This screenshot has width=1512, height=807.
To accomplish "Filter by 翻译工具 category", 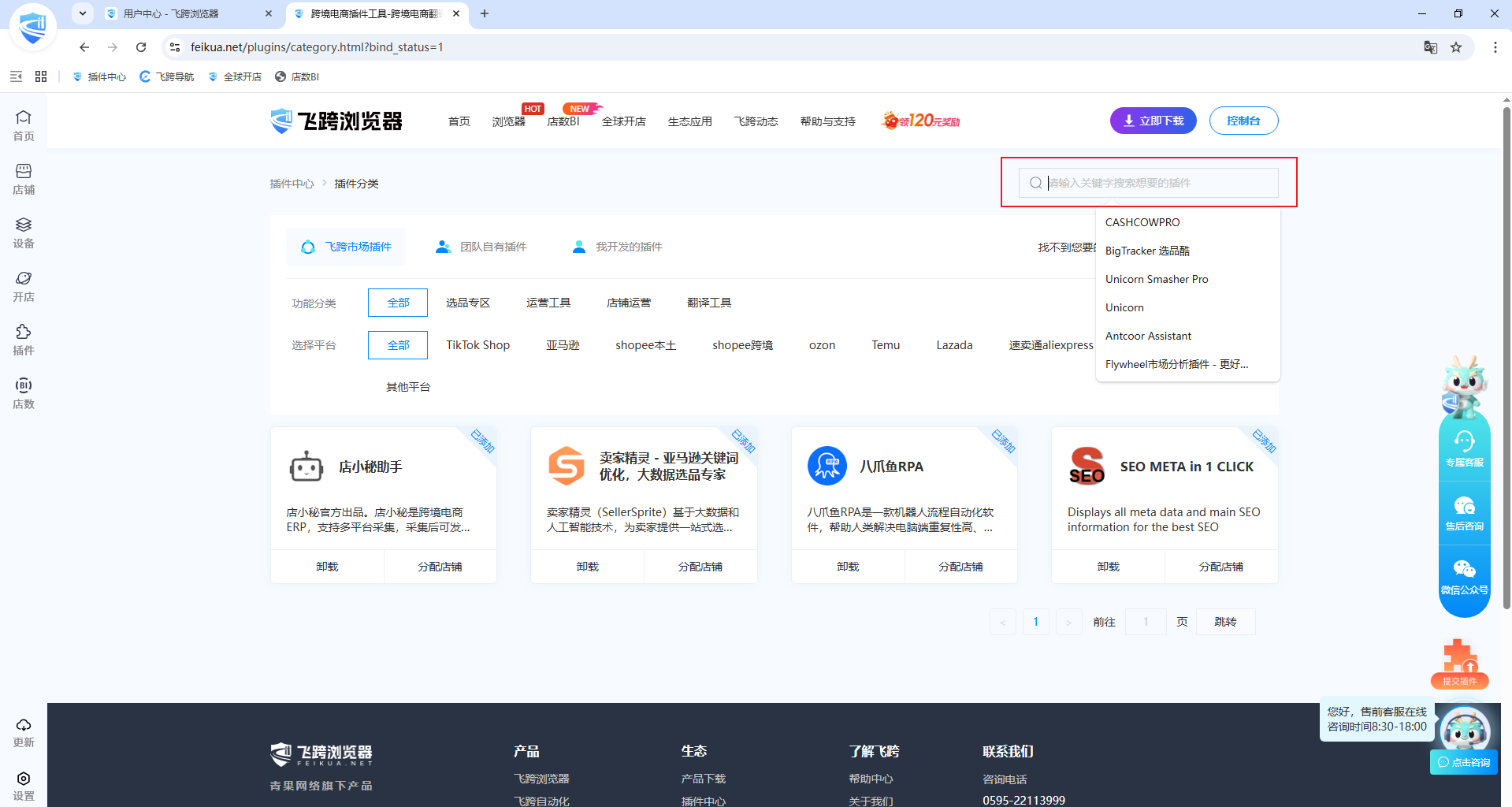I will pos(709,303).
